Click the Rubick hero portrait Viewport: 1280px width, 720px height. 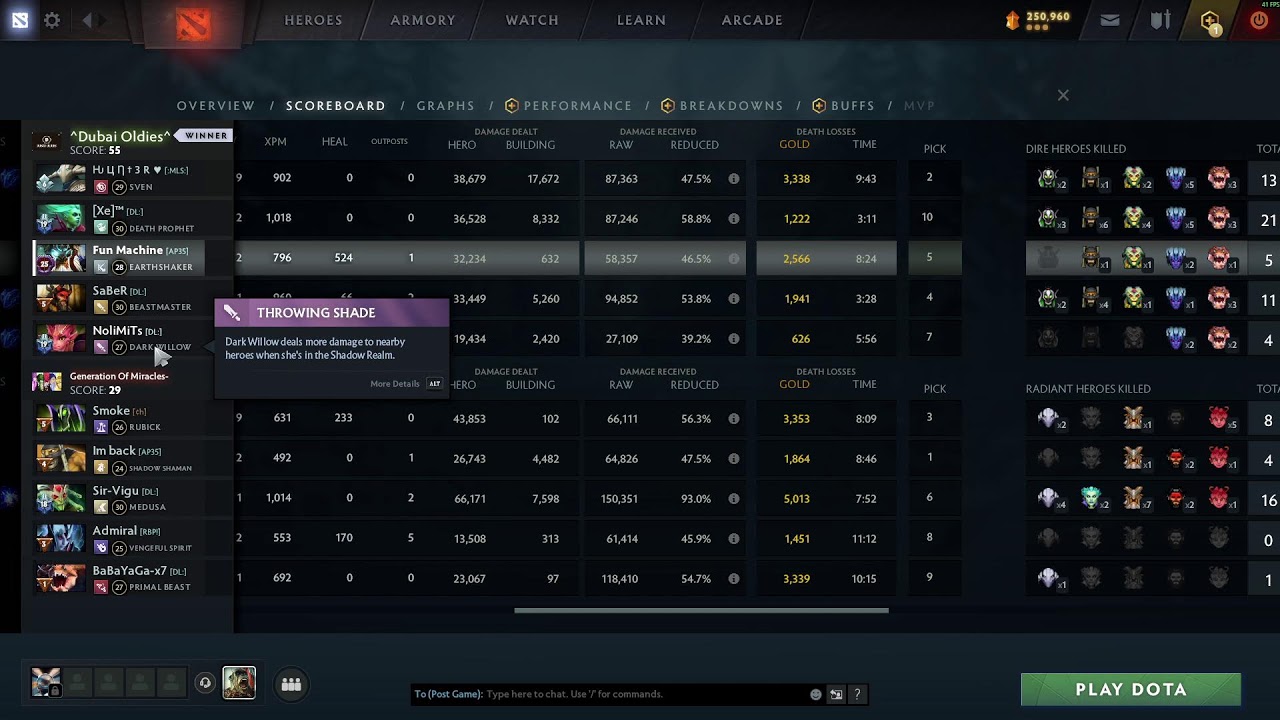click(61, 418)
